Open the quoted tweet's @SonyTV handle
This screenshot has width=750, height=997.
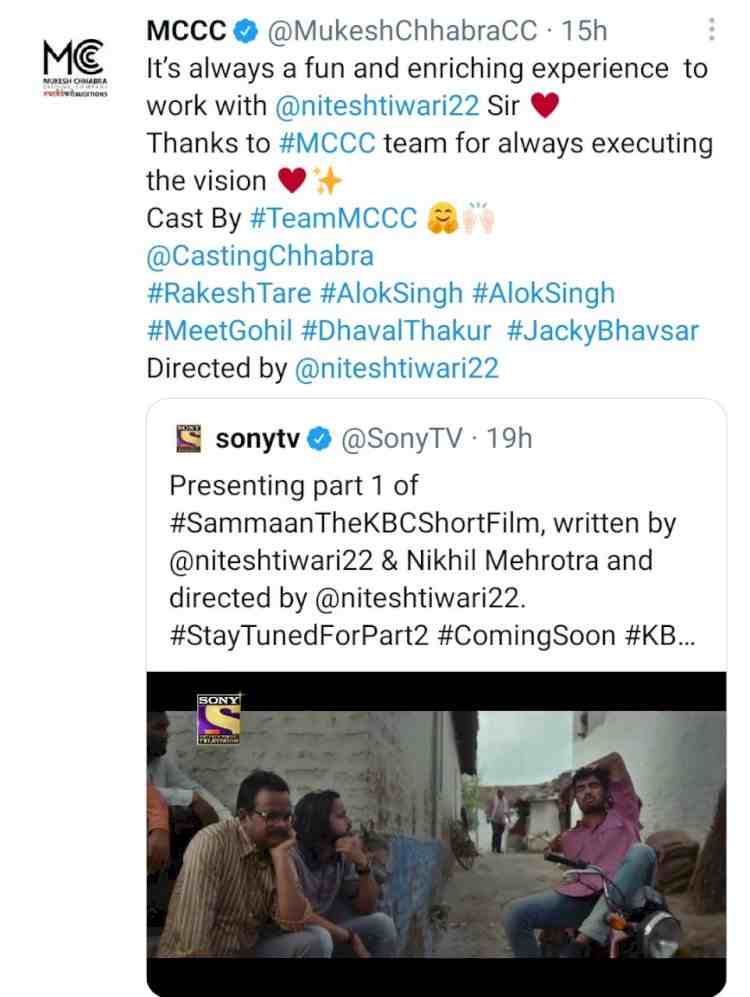click(403, 439)
